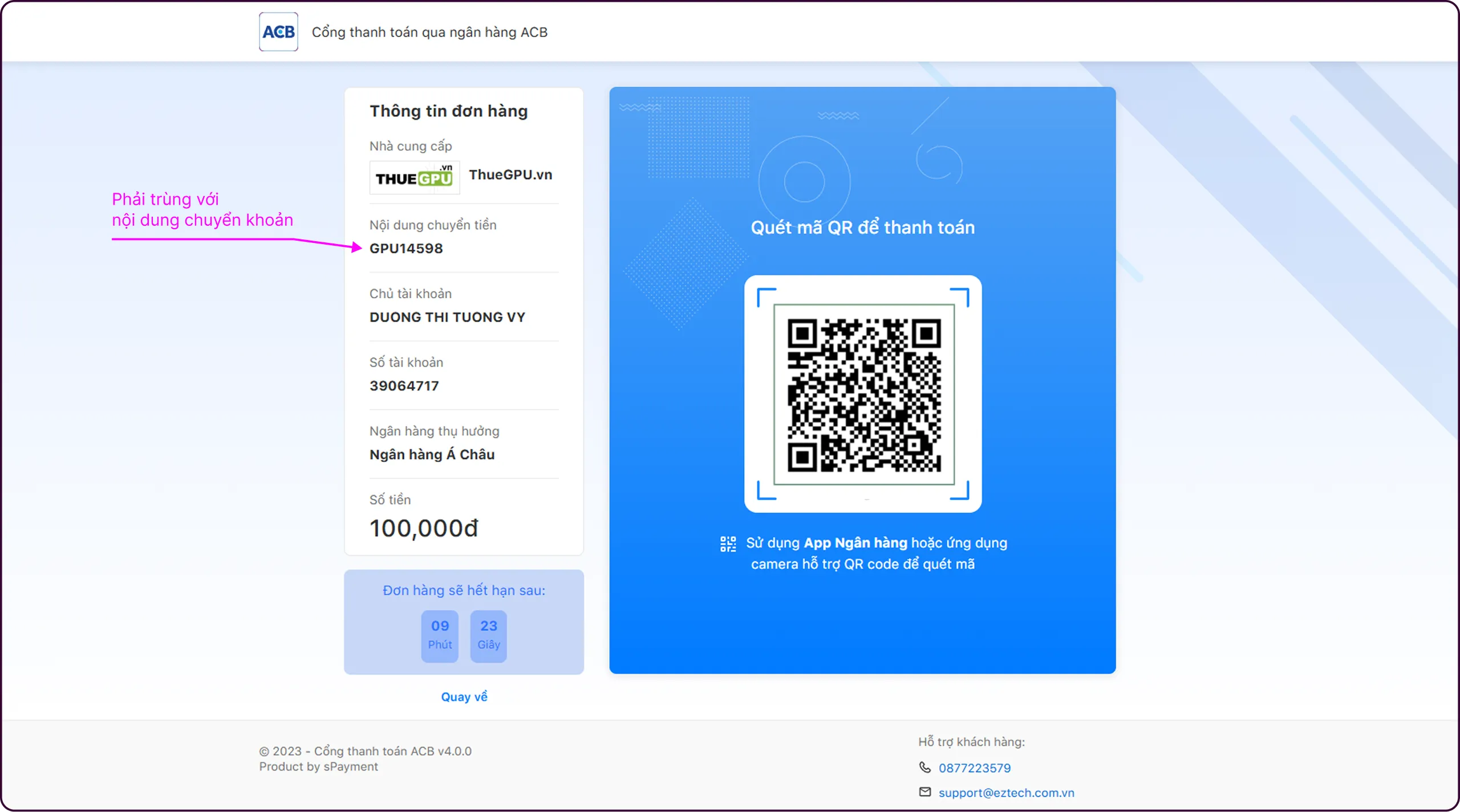Click the Nhà cung cấp label
The image size is (1460, 812).
tap(411, 147)
